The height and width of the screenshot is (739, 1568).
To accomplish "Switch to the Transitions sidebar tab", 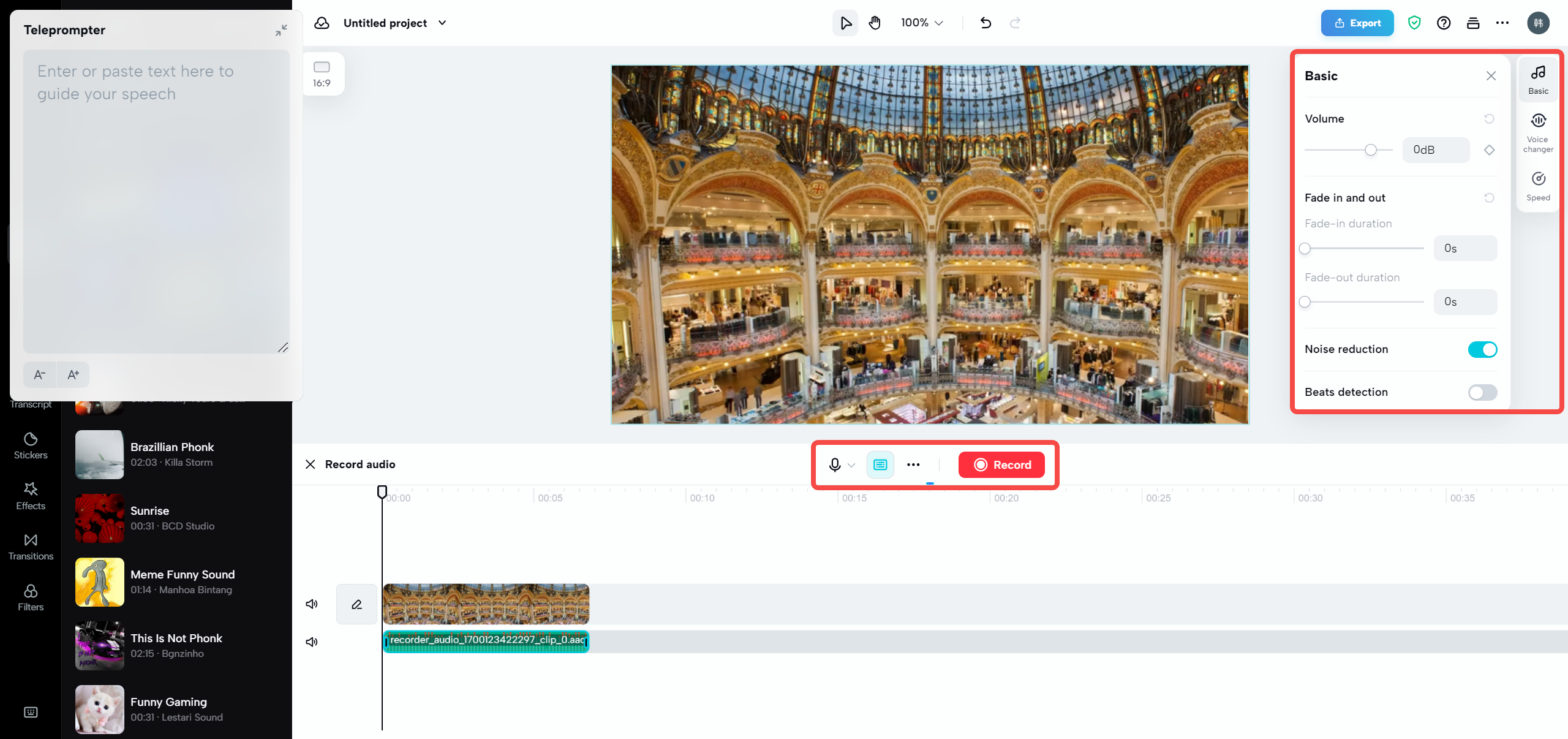I will [31, 546].
